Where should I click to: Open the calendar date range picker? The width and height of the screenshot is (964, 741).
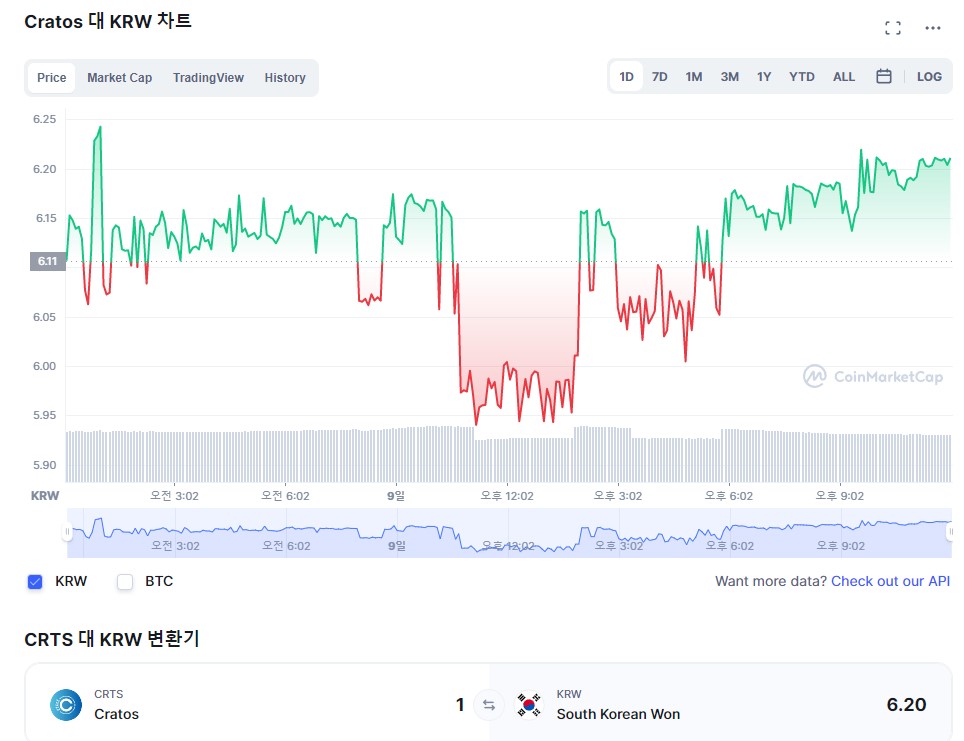(x=883, y=76)
